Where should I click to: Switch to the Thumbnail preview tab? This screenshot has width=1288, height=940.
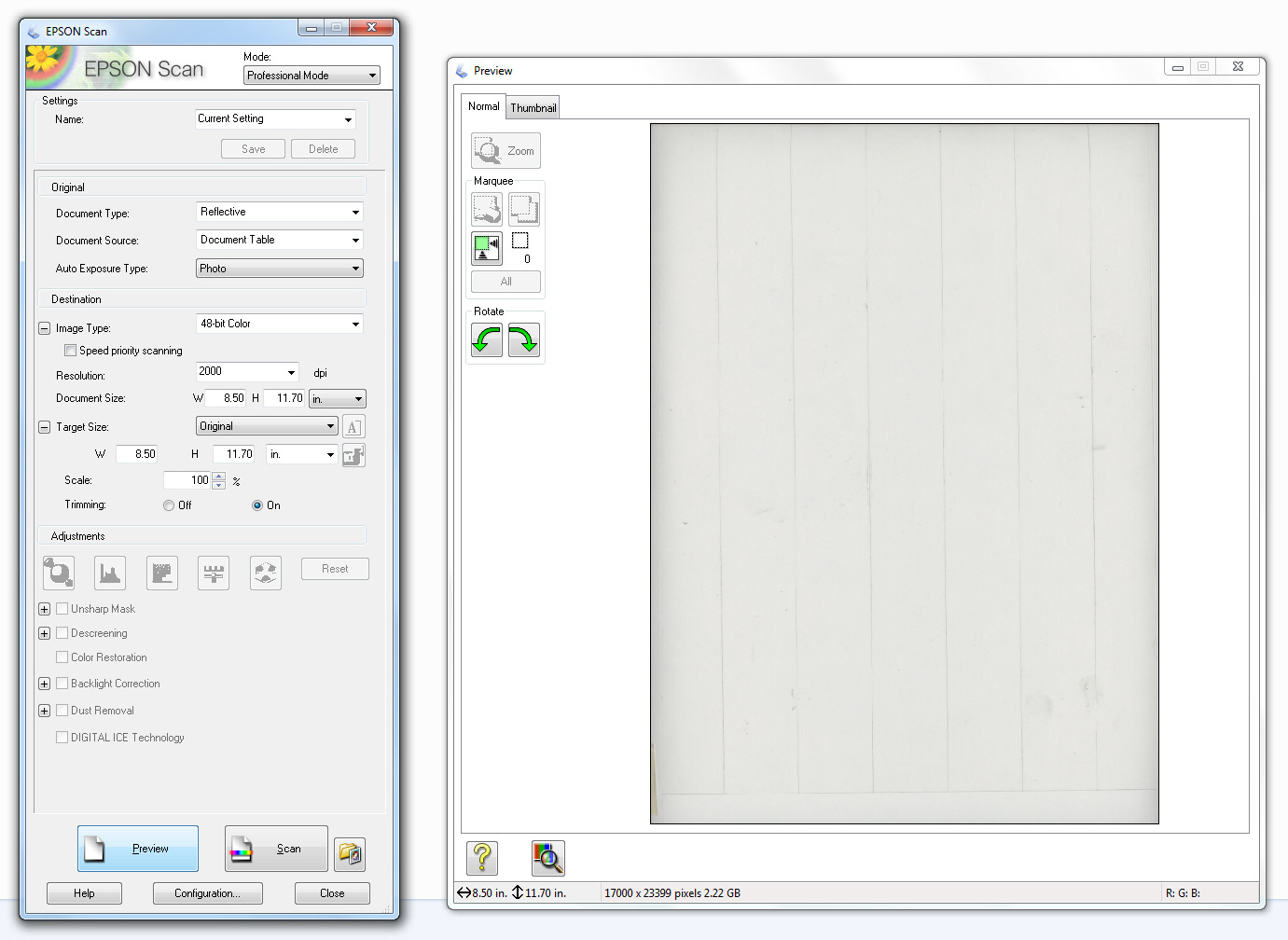533,108
